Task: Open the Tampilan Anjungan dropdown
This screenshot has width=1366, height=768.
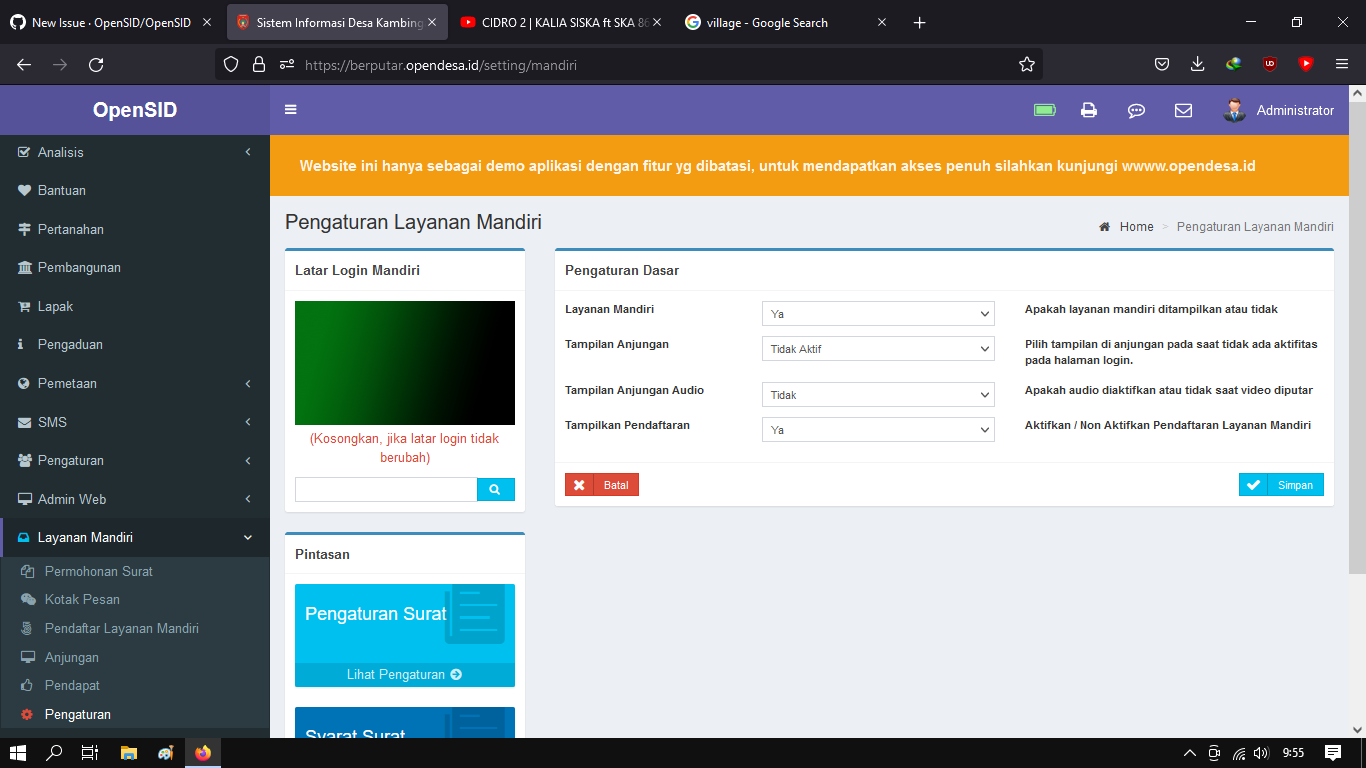Action: pos(877,348)
